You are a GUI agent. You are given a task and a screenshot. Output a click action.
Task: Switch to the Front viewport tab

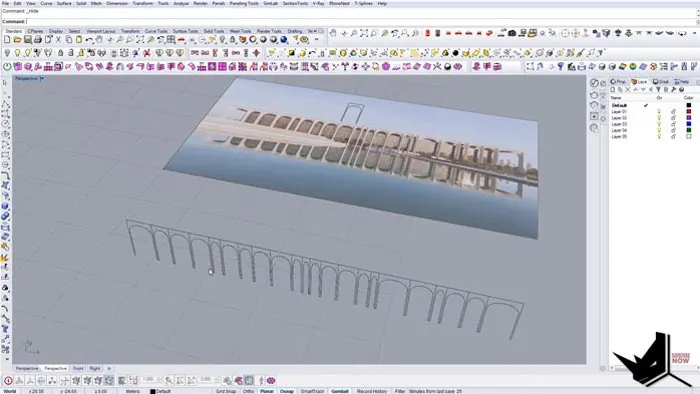click(78, 369)
